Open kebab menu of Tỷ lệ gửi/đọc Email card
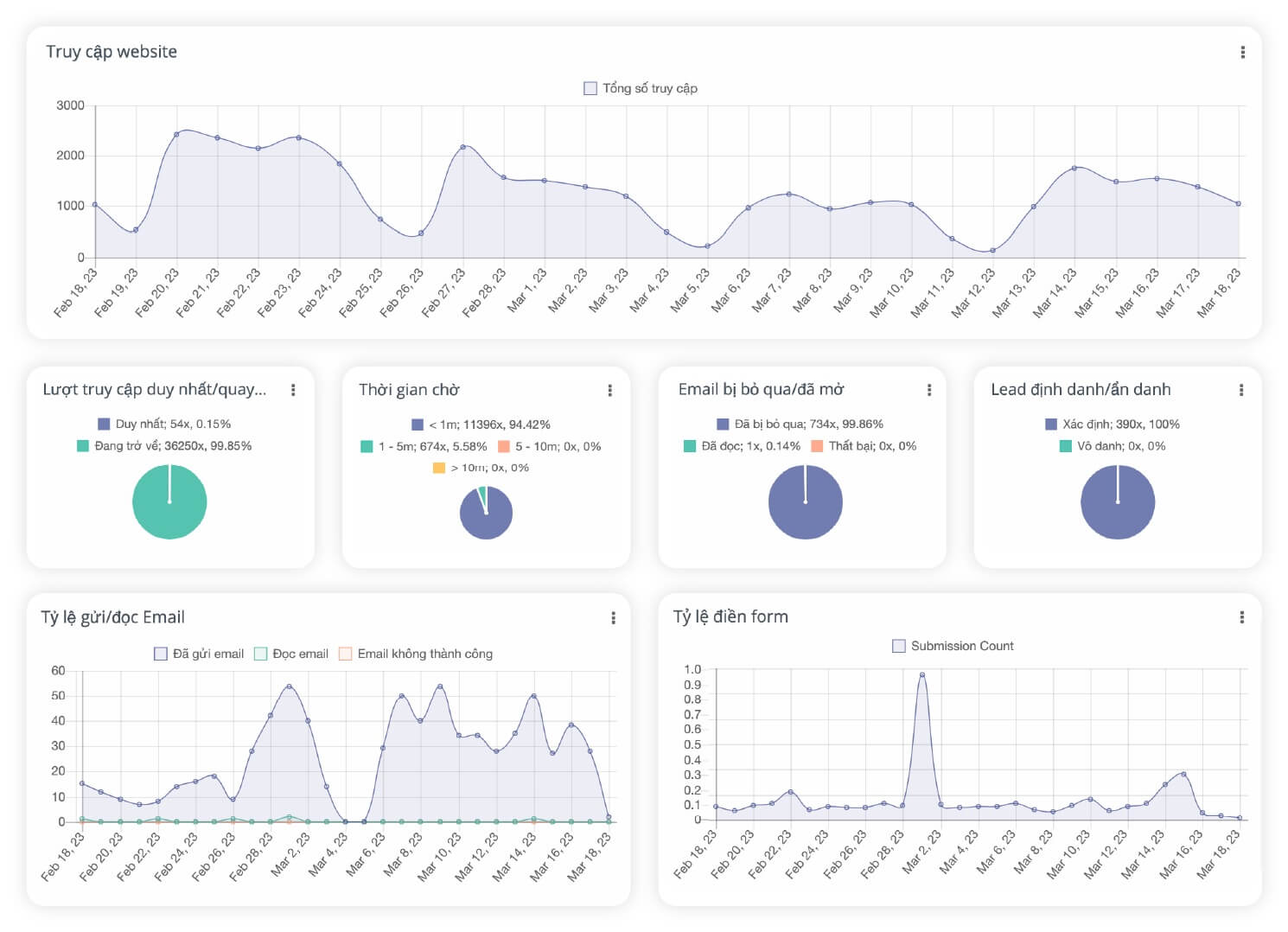 pos(613,618)
